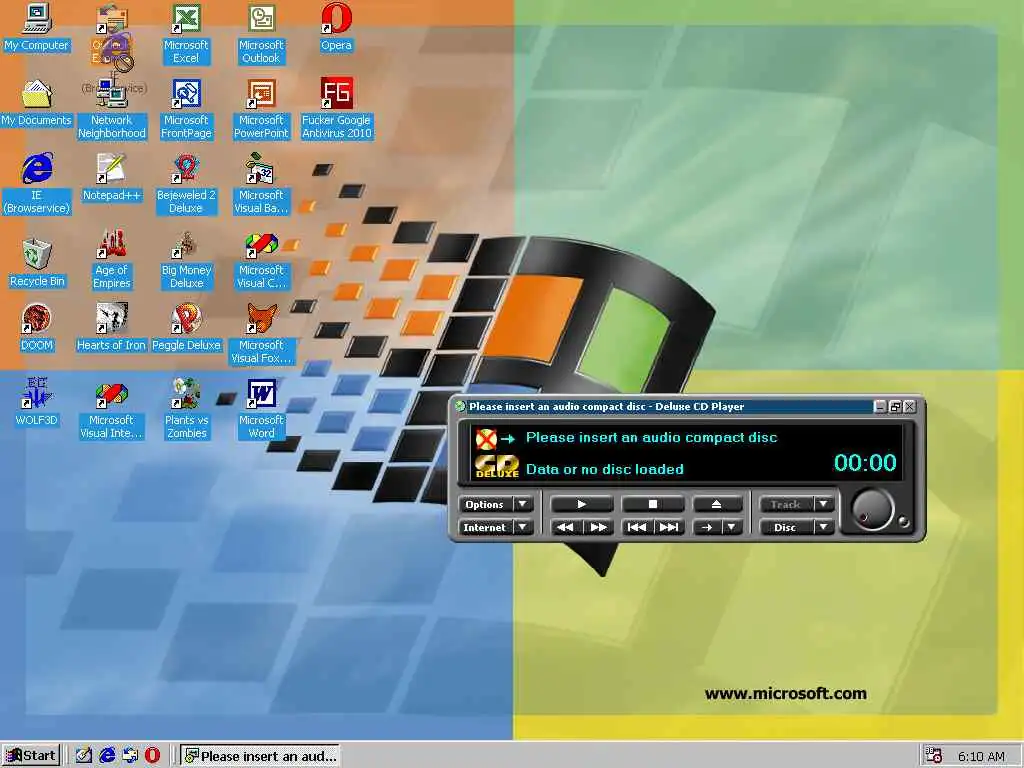Select the Microsoft Excel desktop icon

186,34
